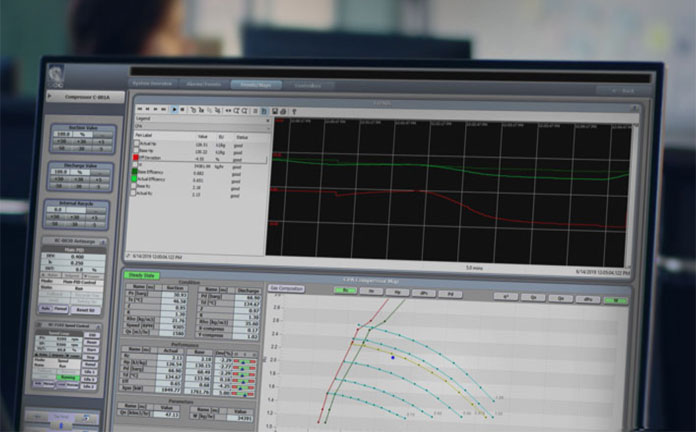
Task: Click the second magnifier zoom icon
Action: (x=244, y=110)
